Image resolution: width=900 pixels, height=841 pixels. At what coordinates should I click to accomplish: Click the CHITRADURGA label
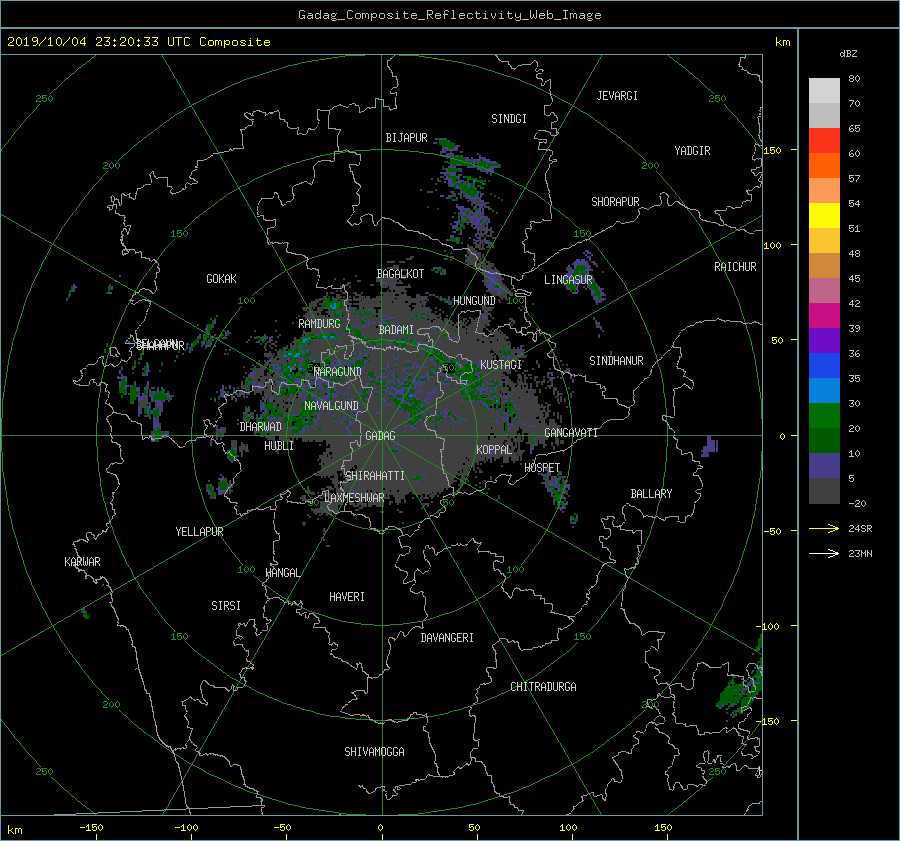pyautogui.click(x=543, y=687)
